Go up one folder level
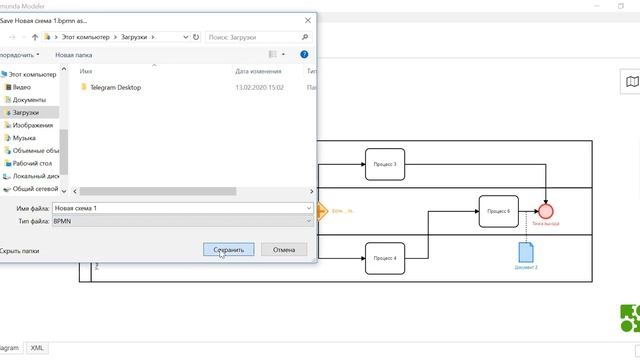 35,37
